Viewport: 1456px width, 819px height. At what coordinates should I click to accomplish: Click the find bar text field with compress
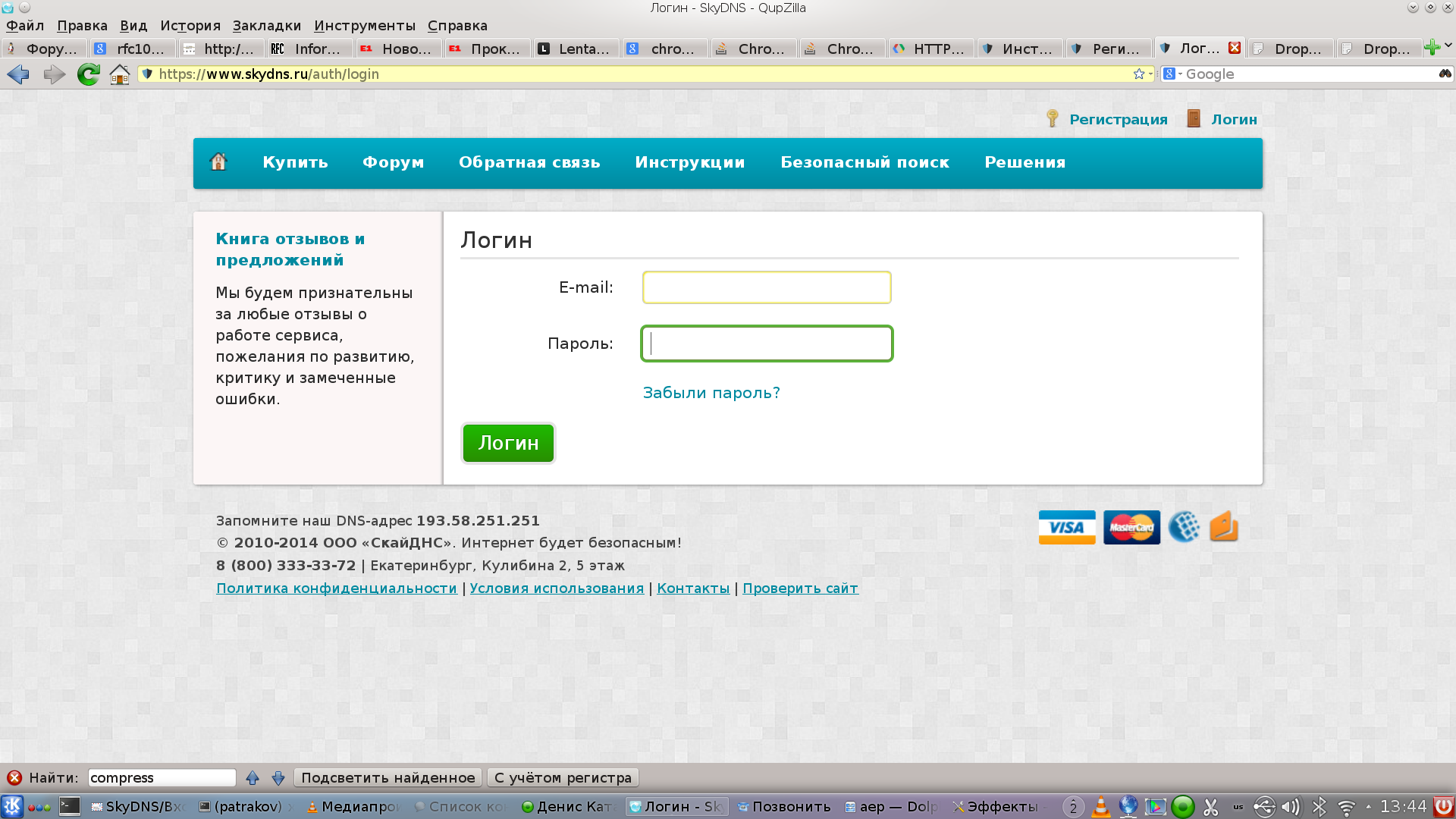coord(162,777)
